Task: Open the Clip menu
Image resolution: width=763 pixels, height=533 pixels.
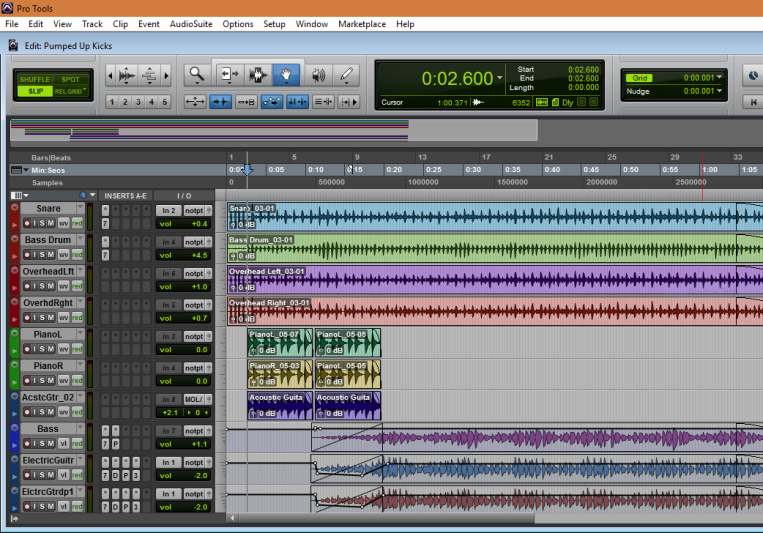Action: click(x=120, y=24)
